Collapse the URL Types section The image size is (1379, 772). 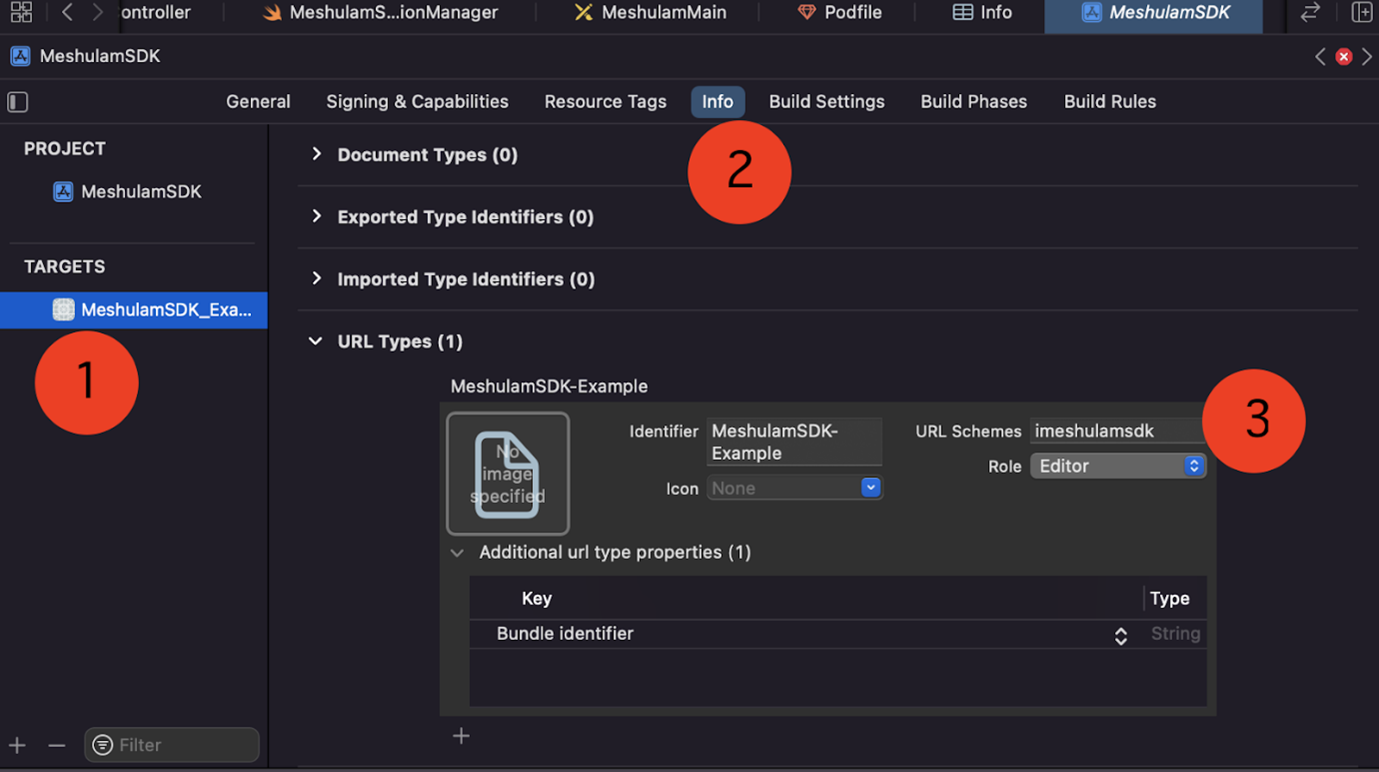point(316,341)
